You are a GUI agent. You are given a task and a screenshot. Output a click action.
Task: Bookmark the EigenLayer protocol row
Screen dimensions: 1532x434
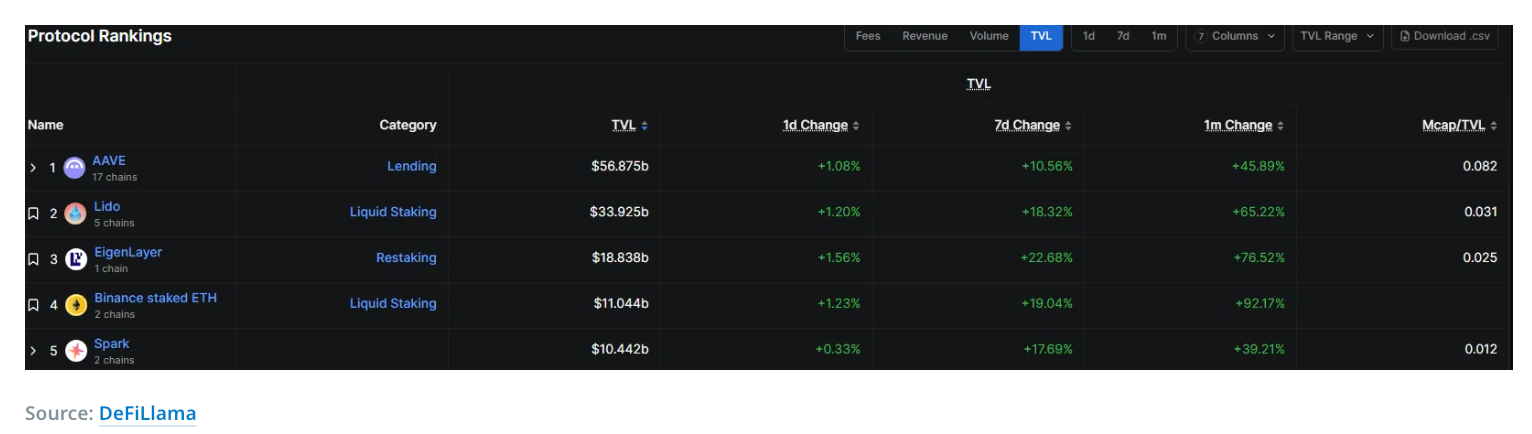33,260
